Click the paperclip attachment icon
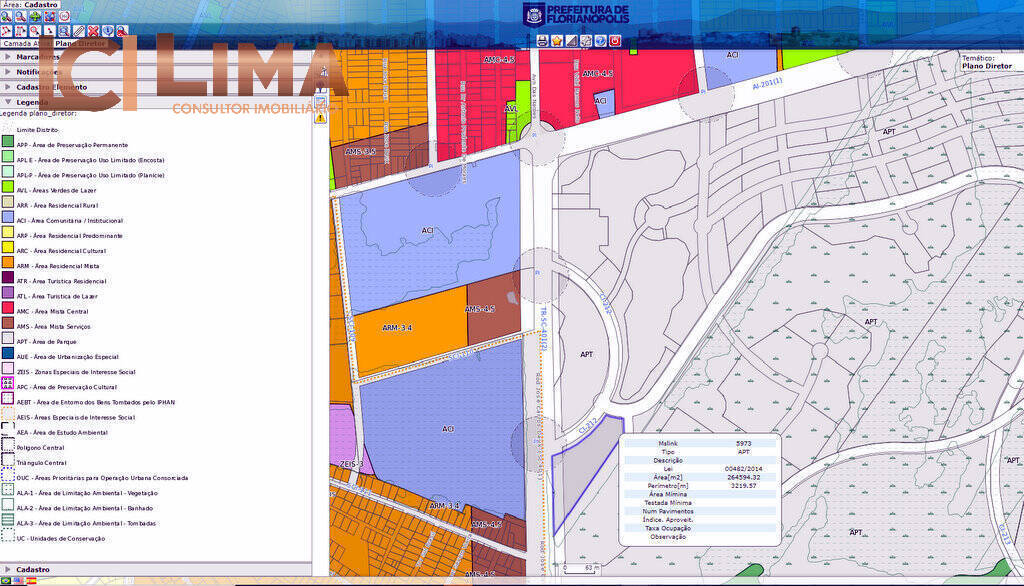Image resolution: width=1024 pixels, height=586 pixels. coord(79,31)
